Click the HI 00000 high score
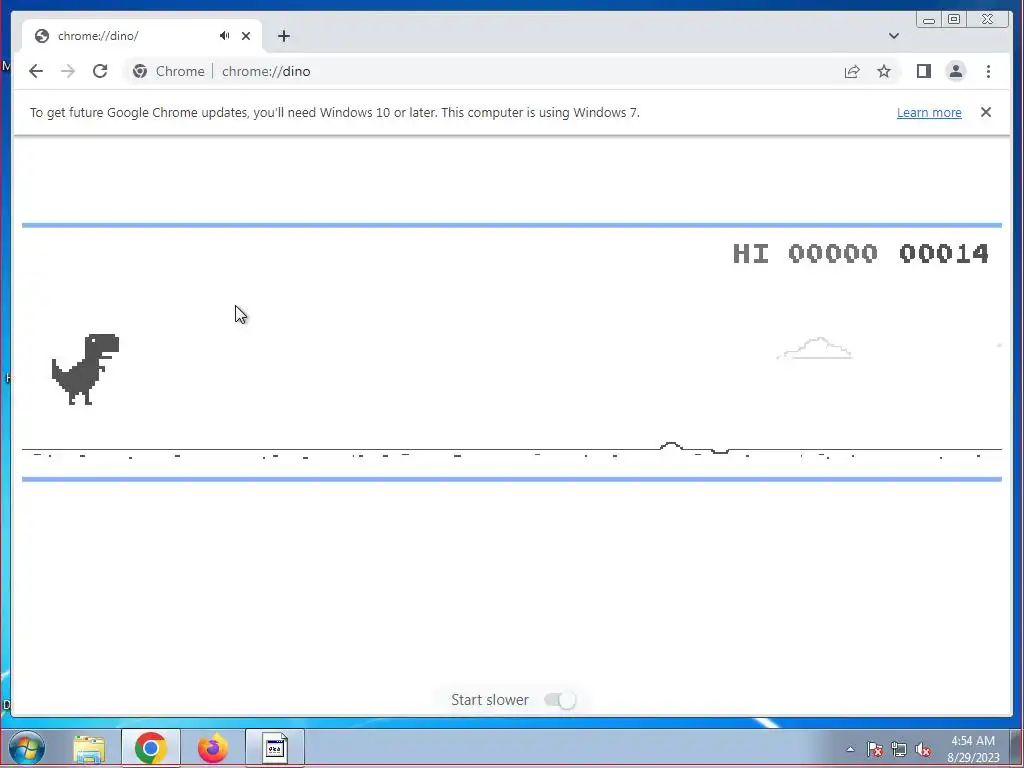Screen dimensions: 1024x768 (805, 253)
